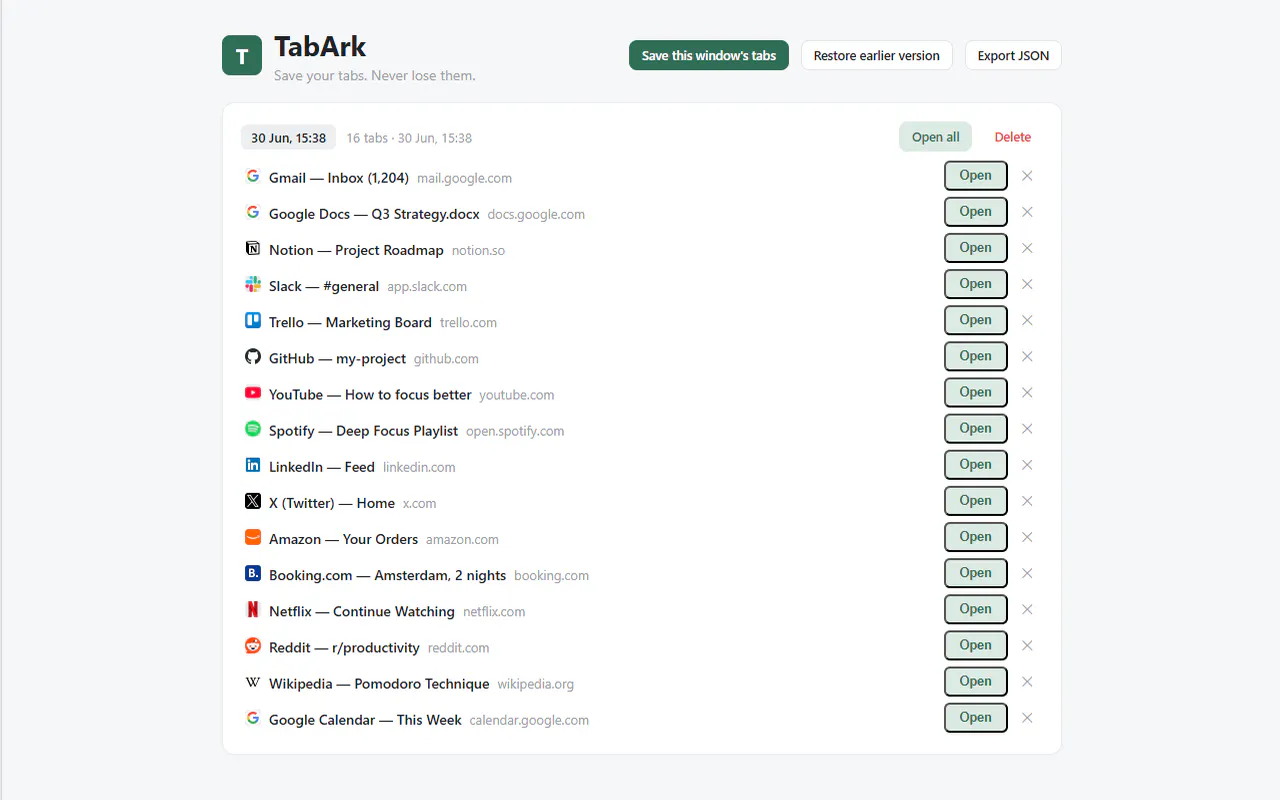The width and height of the screenshot is (1280, 800).
Task: Remove the Slack tab with its X
Action: (x=1027, y=284)
